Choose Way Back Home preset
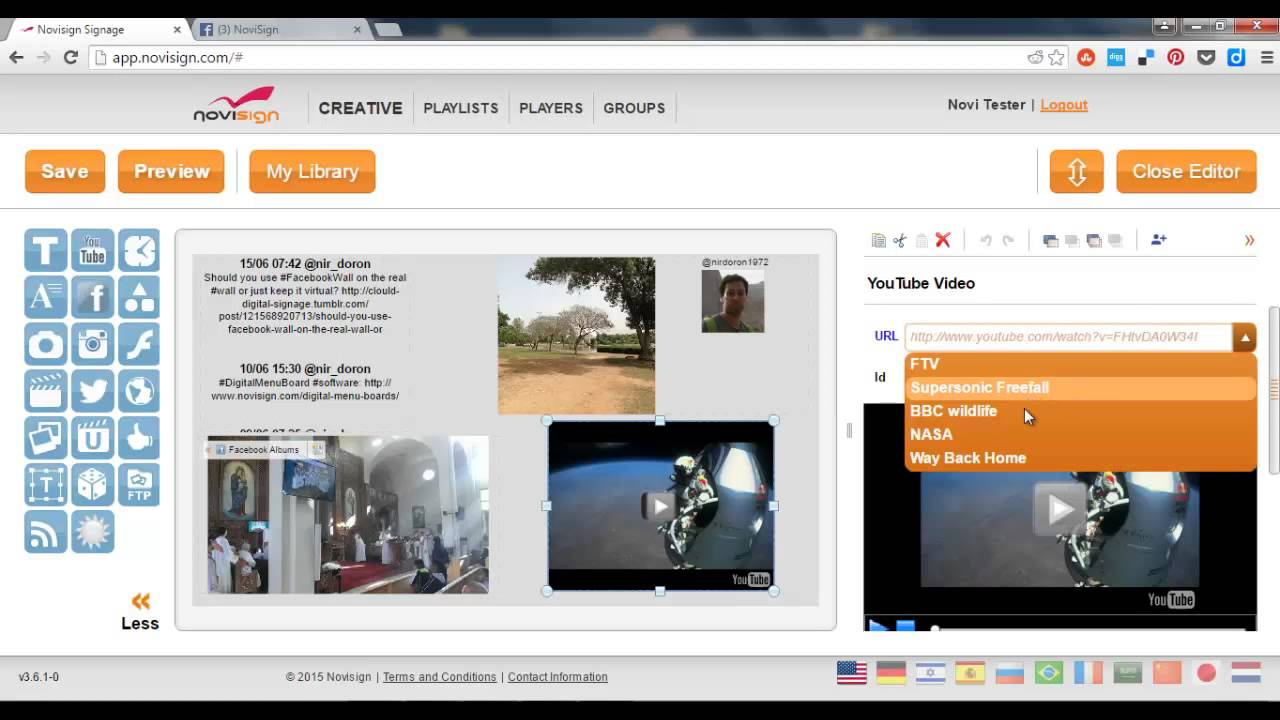The image size is (1280, 720). [x=1080, y=458]
